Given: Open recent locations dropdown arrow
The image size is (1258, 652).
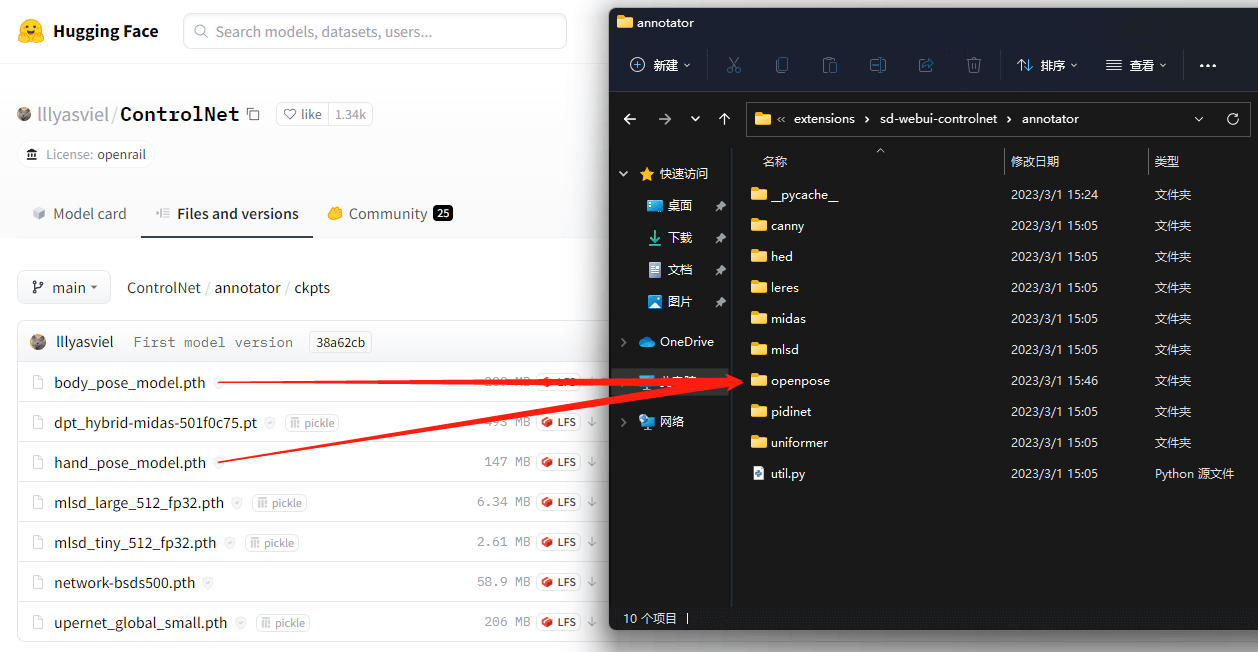Looking at the screenshot, I should coord(695,119).
